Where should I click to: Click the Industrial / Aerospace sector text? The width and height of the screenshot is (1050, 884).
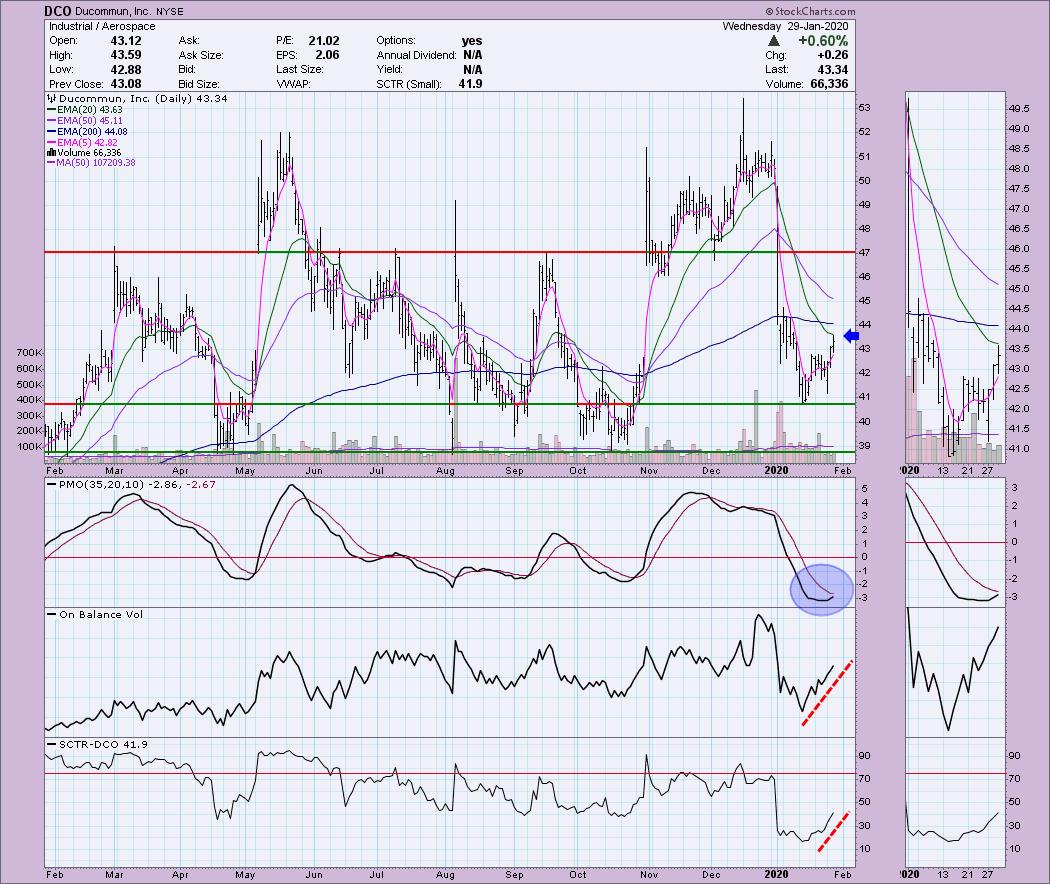point(102,26)
